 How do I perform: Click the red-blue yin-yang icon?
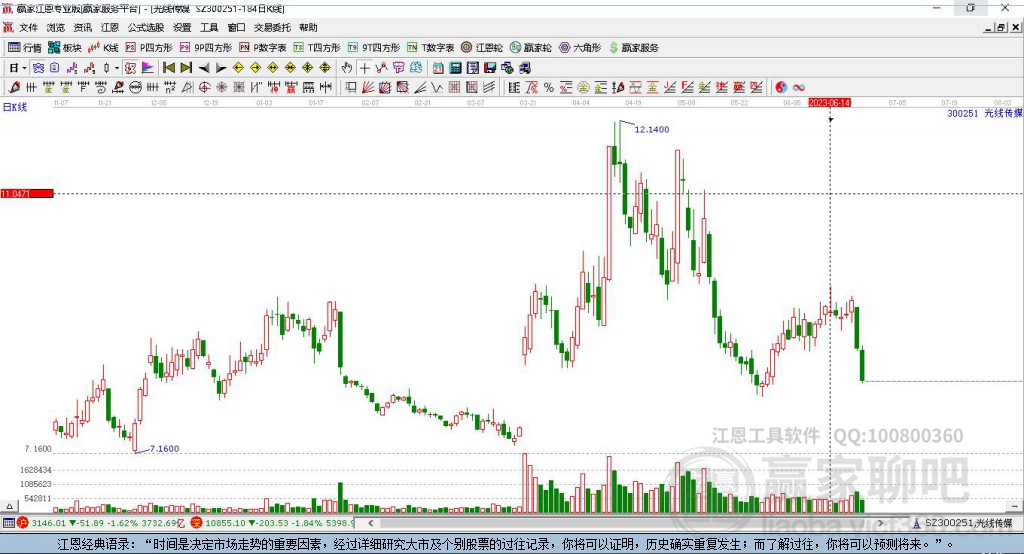[x=781, y=88]
